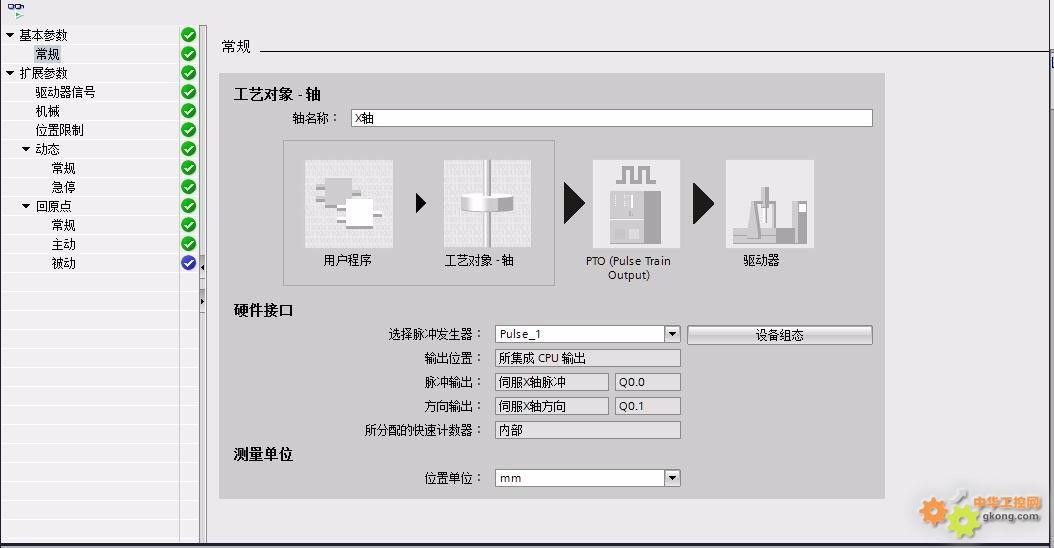This screenshot has height=548, width=1054.
Task: Select 常规 under 回原点
Action: pyautogui.click(x=63, y=225)
